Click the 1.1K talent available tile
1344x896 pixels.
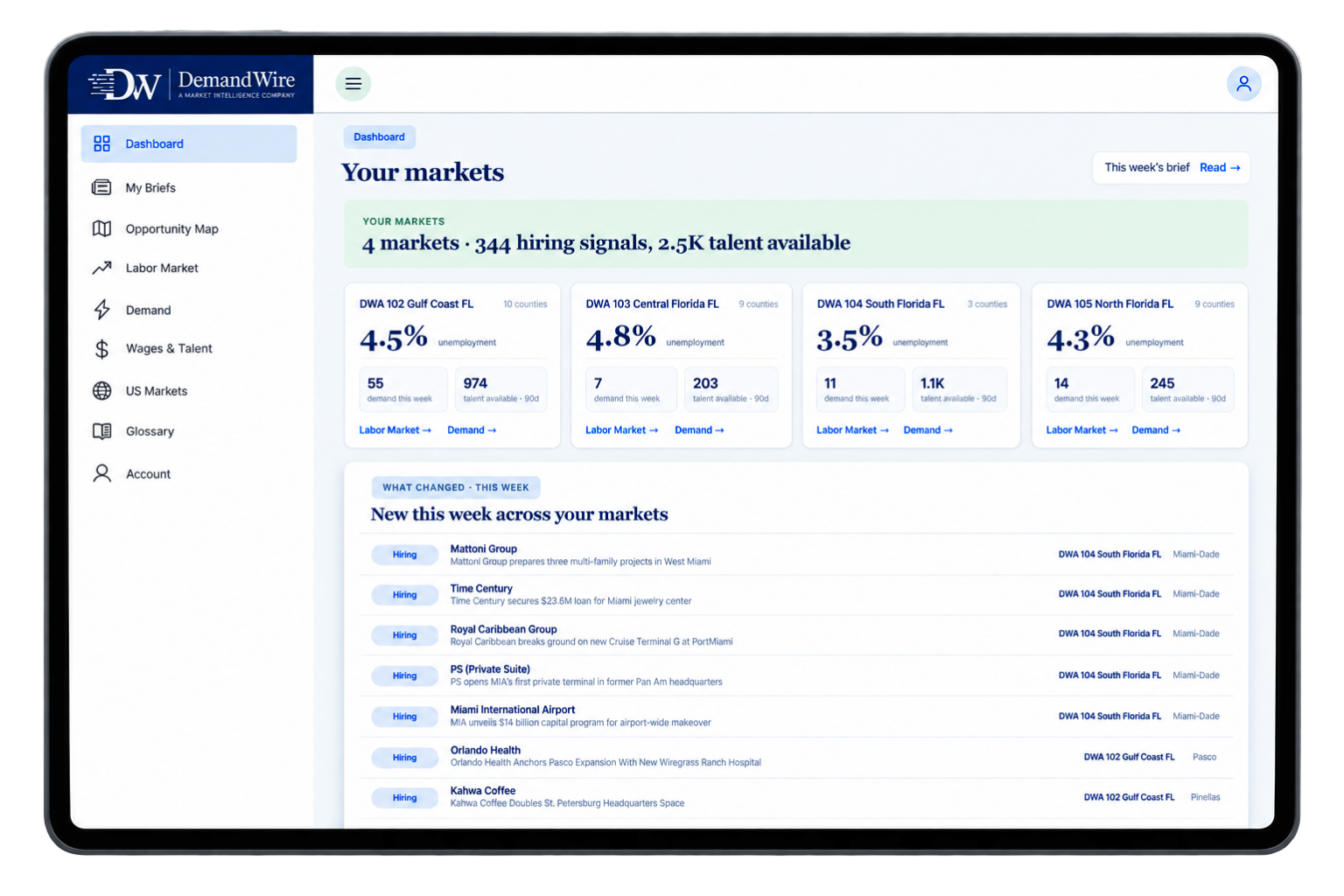point(959,389)
